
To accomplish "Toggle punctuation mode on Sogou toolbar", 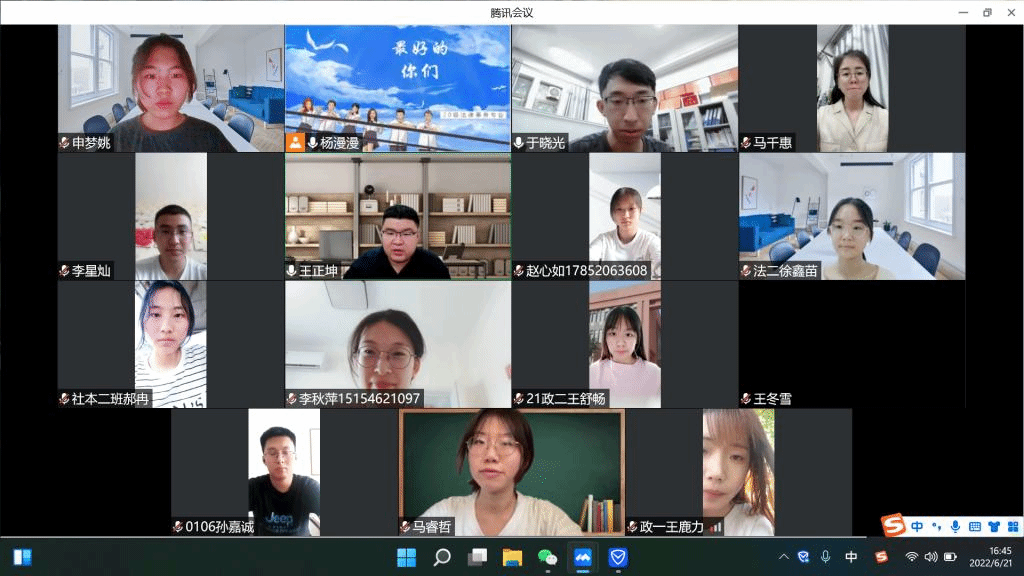I will (937, 526).
